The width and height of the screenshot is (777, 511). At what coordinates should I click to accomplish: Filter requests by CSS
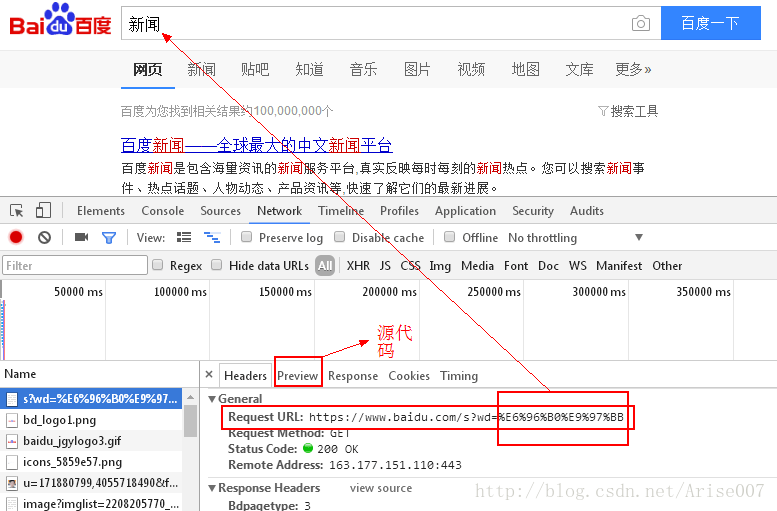[410, 266]
